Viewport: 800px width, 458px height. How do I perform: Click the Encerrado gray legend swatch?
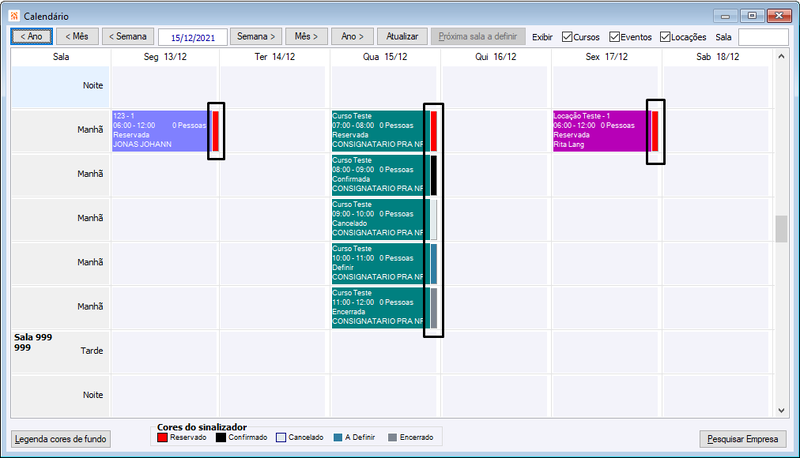tap(392, 438)
